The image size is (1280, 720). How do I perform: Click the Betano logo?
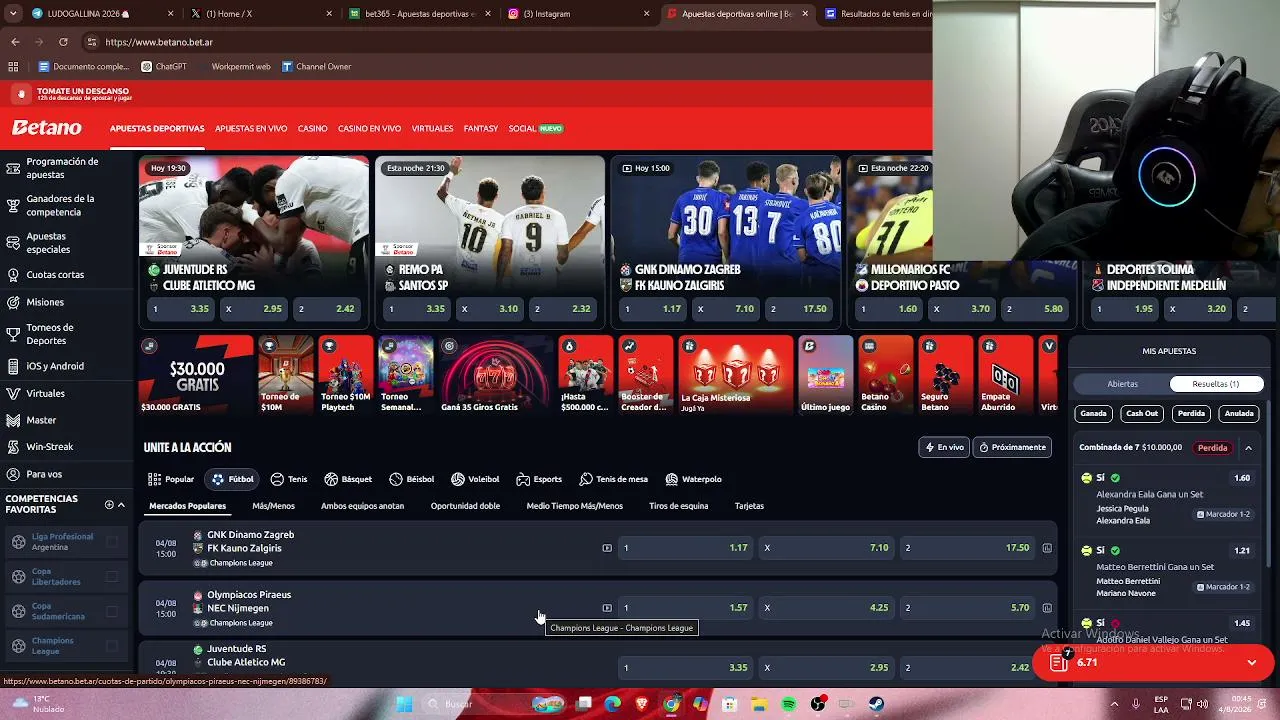pos(46,128)
